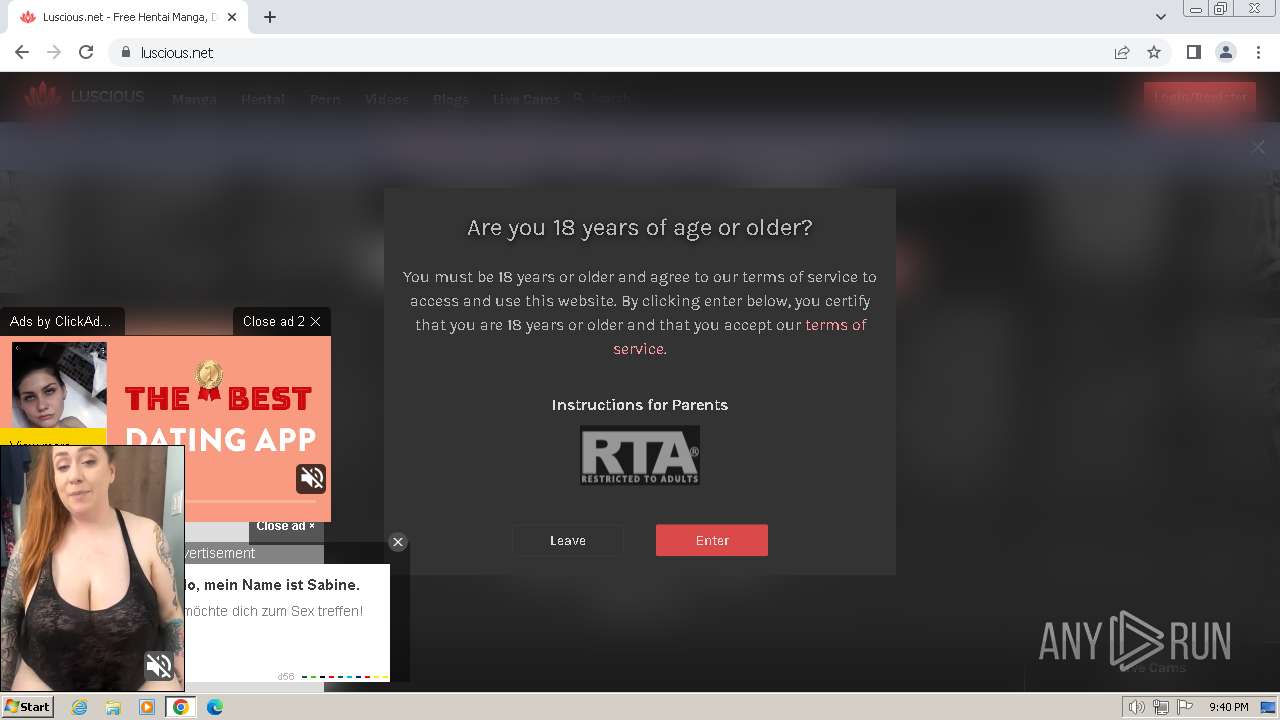The height and width of the screenshot is (720, 1280).
Task: Click the RTA Restricted to Adults logo
Action: tap(640, 455)
